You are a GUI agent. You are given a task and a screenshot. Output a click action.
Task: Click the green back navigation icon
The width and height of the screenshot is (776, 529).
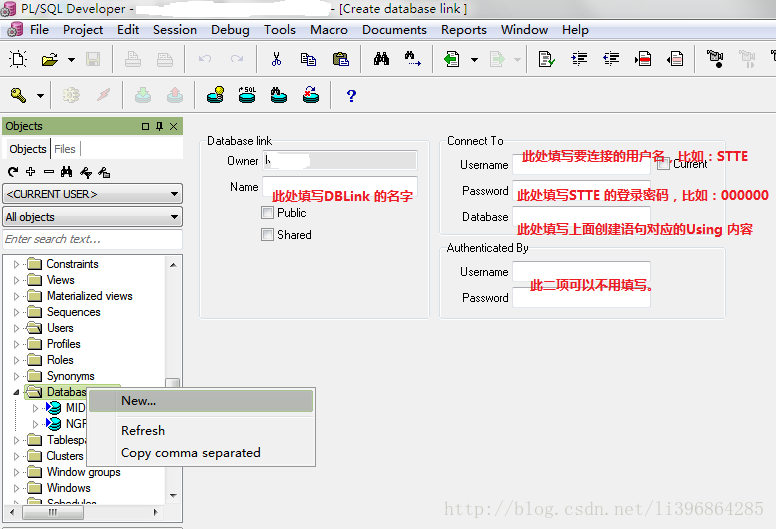click(451, 59)
